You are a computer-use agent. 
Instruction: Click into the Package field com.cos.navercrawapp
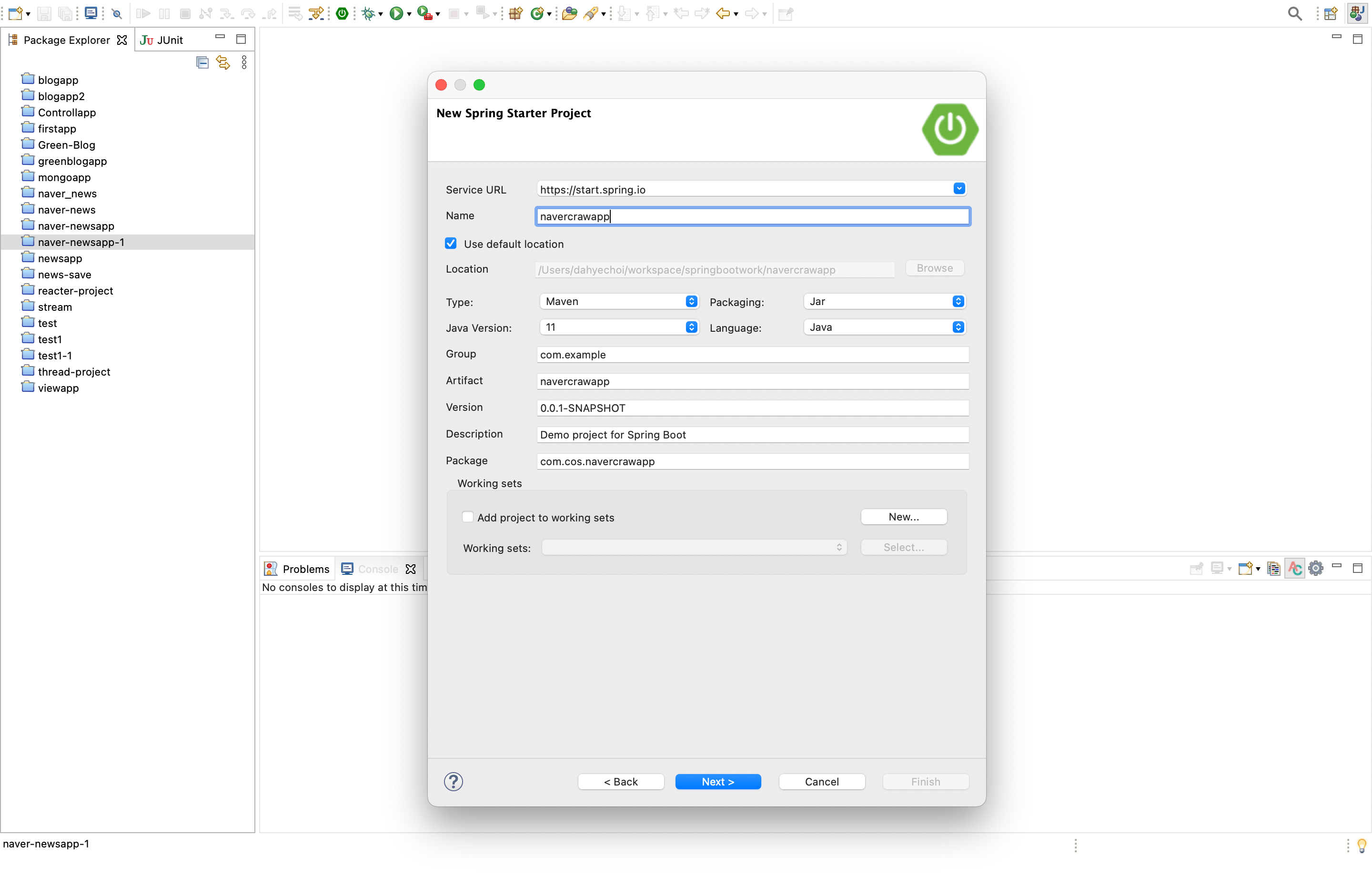tap(753, 461)
